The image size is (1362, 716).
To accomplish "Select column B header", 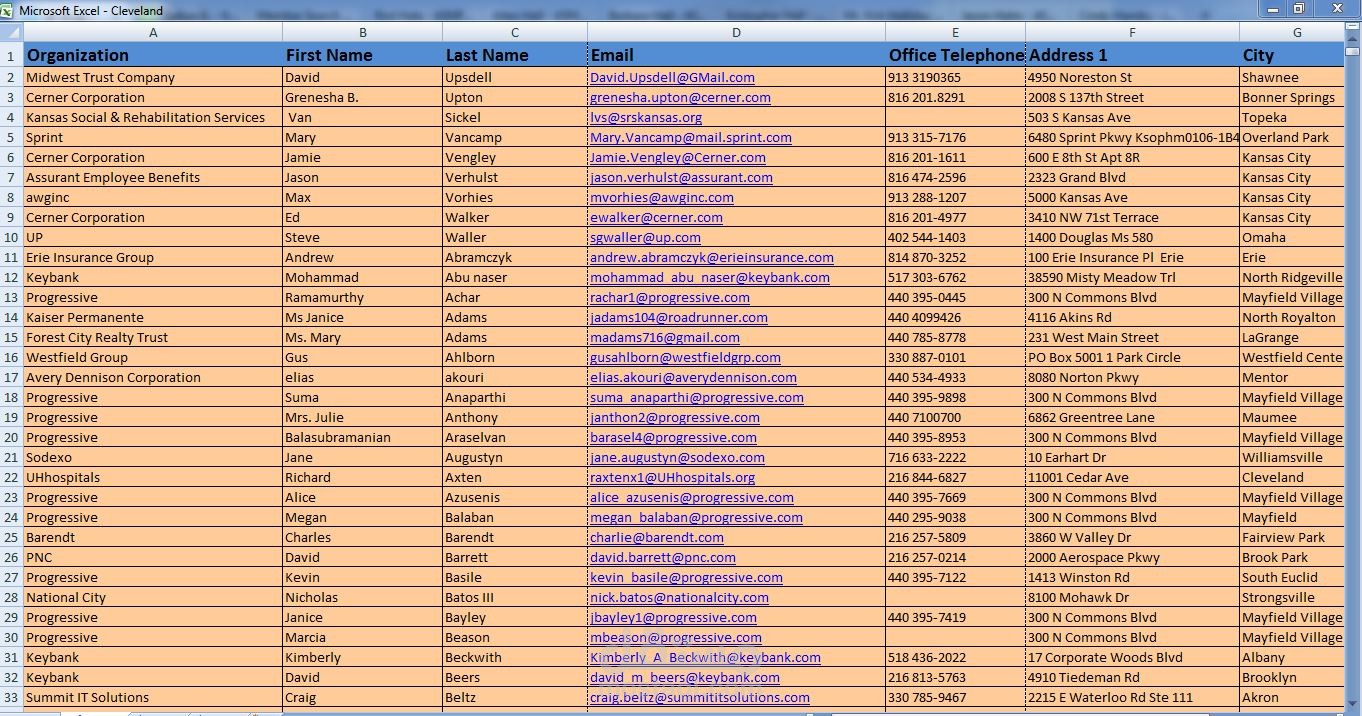I will (x=362, y=32).
